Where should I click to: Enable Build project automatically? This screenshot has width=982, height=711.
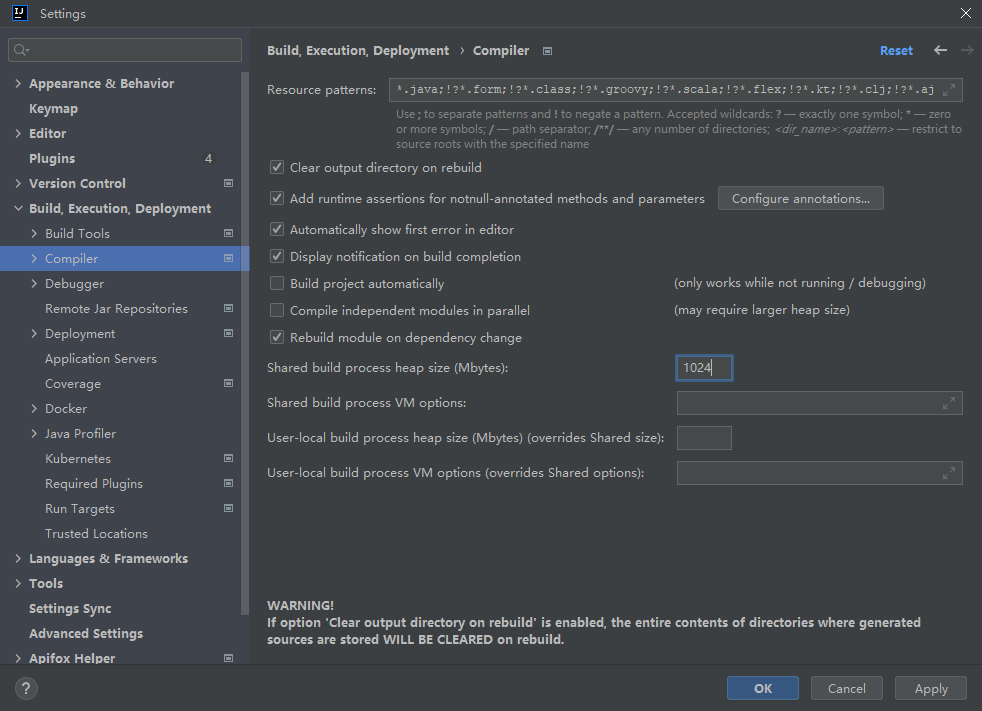[278, 284]
